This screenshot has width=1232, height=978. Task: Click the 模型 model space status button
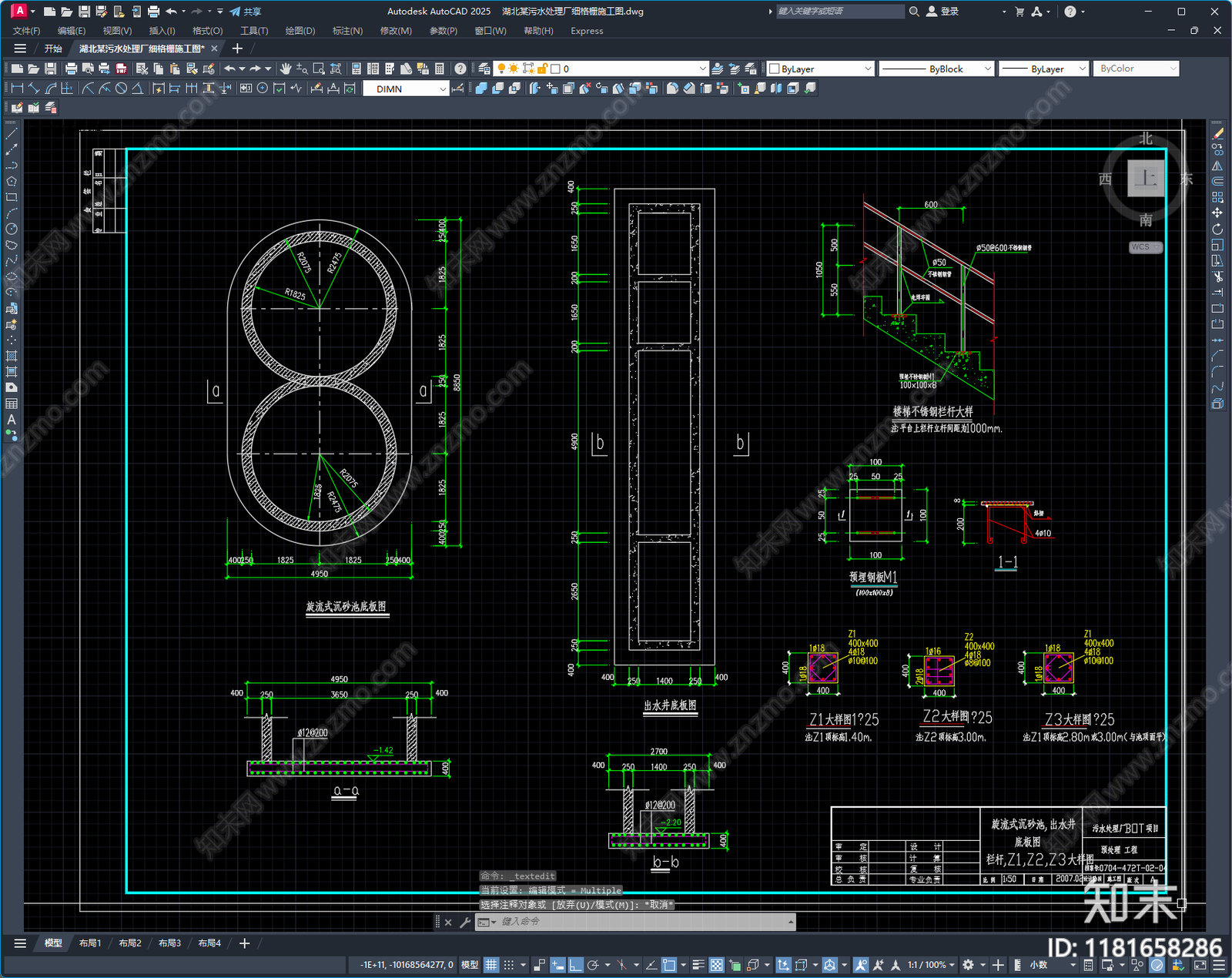click(470, 965)
